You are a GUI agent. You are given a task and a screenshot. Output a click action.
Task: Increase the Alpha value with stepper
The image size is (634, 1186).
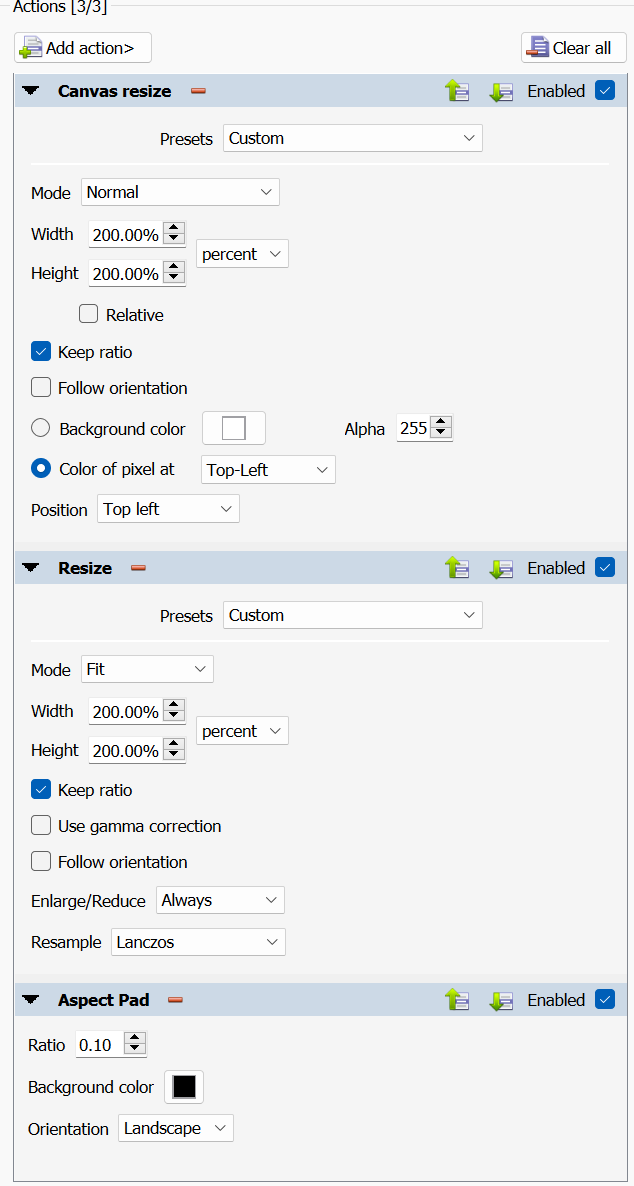[442, 422]
